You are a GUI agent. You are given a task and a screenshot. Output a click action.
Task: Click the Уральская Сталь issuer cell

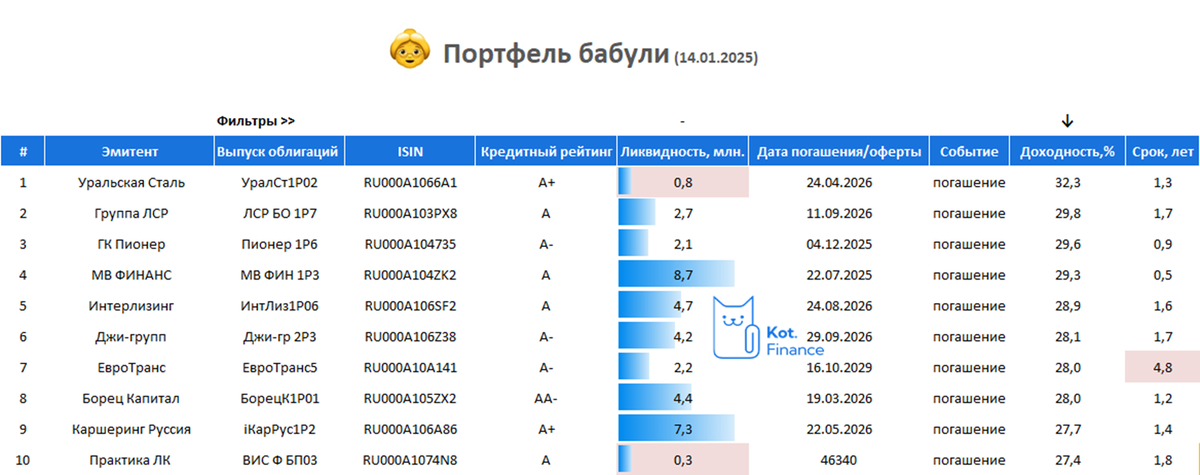pos(130,183)
